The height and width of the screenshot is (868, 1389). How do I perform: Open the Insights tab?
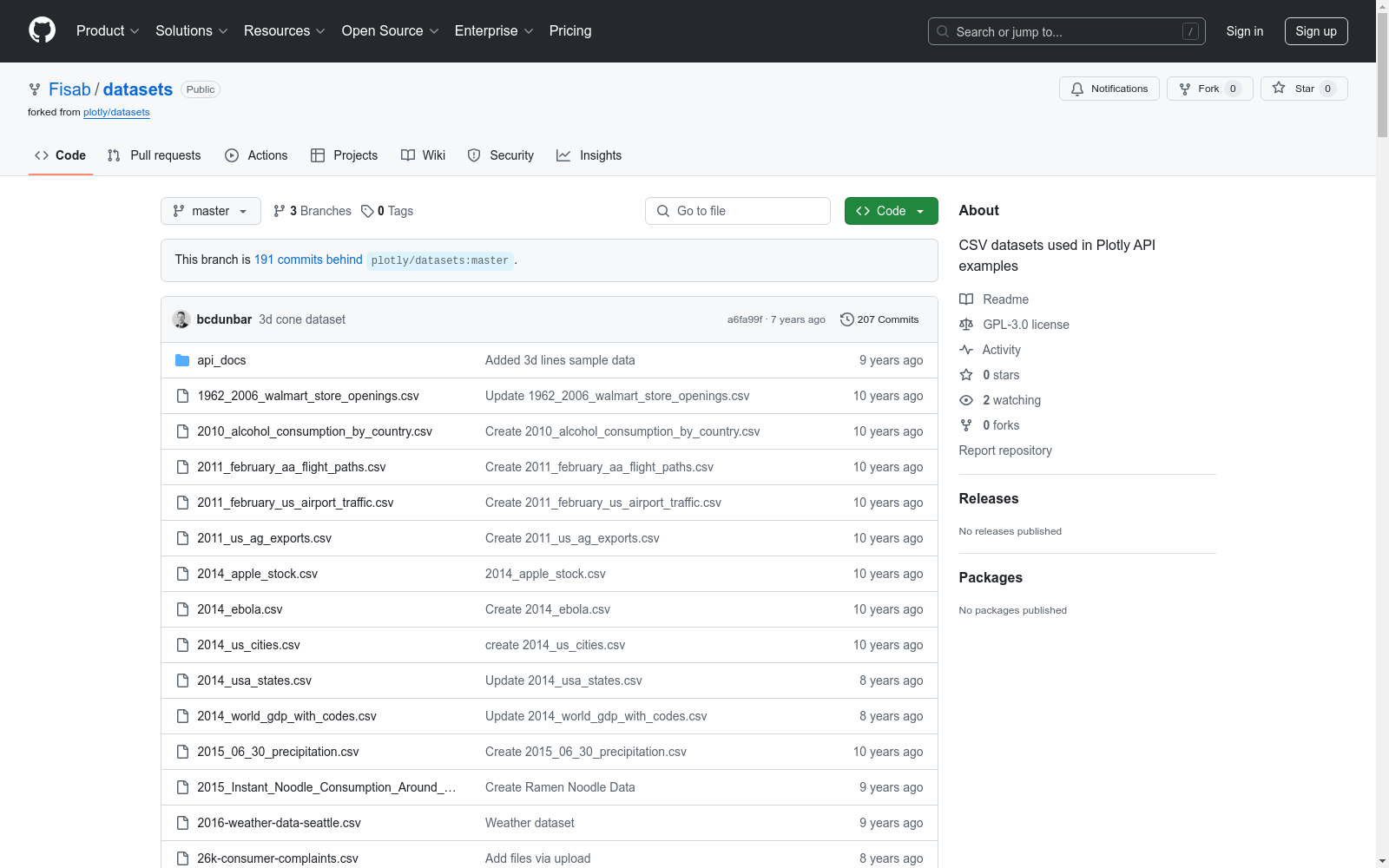click(x=589, y=155)
